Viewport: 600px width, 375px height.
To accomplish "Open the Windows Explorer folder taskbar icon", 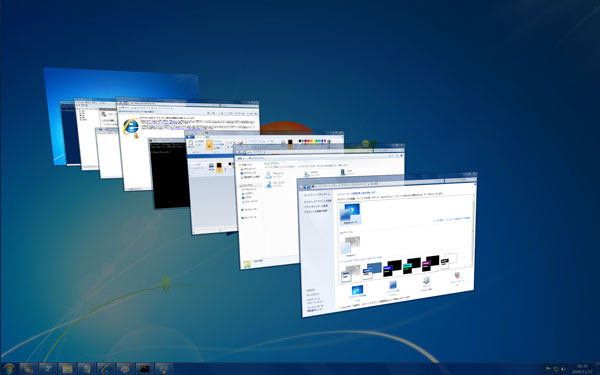I will coord(67,369).
